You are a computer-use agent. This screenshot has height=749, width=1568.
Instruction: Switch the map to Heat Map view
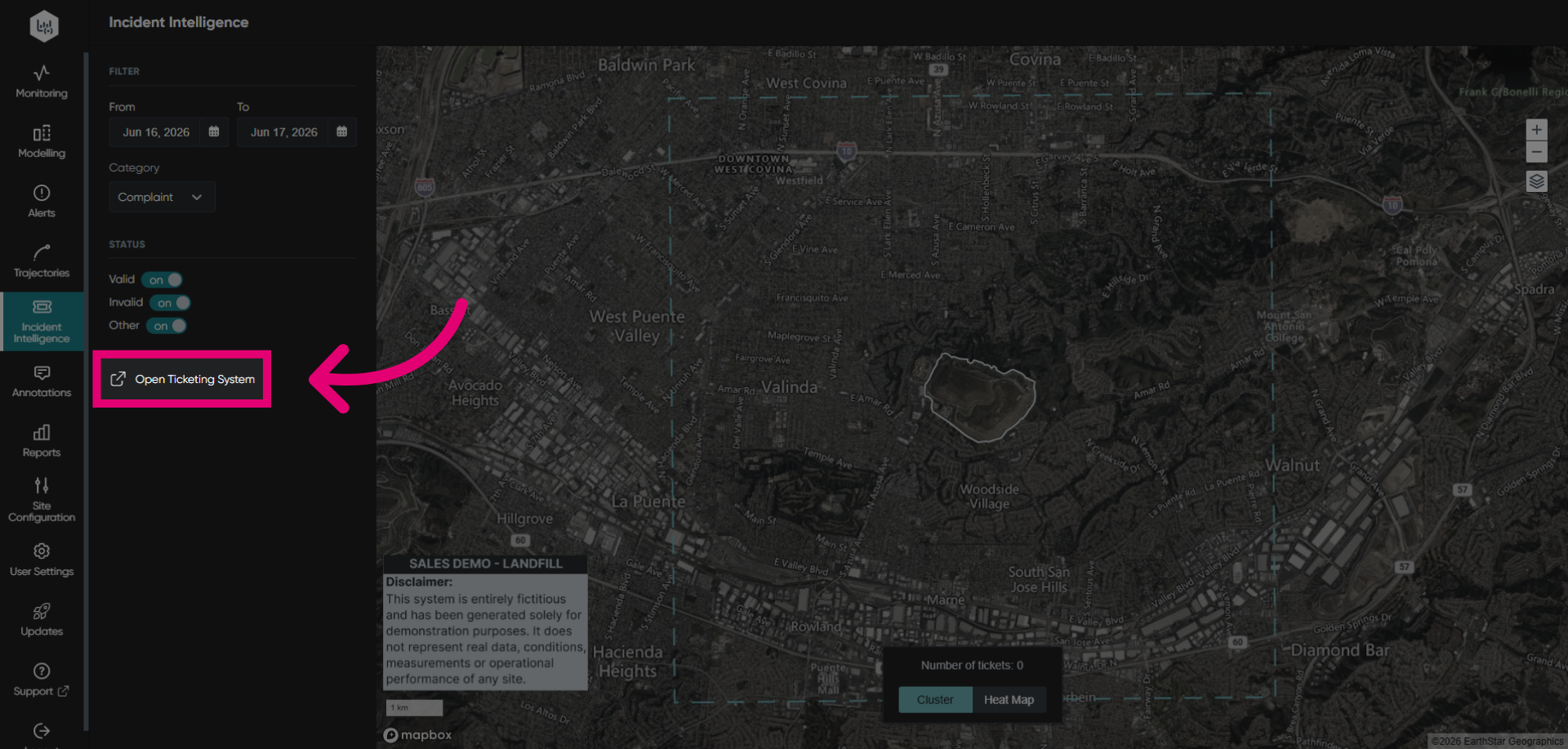[1009, 700]
